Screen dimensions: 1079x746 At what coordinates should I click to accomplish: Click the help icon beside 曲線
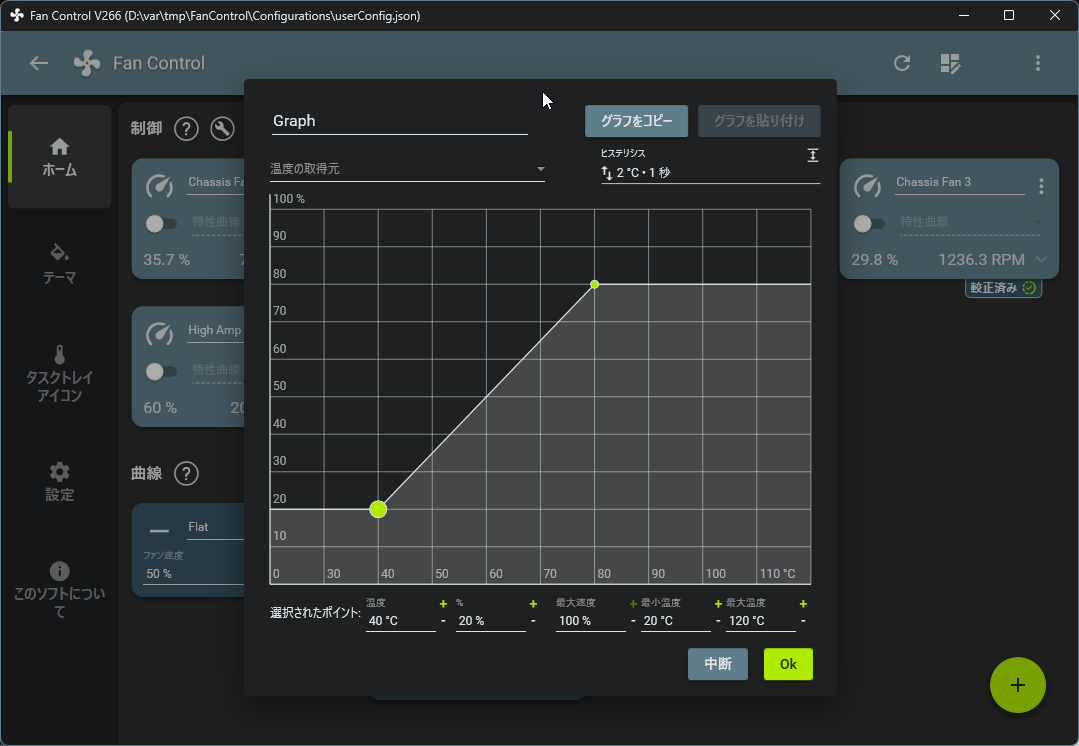(186, 473)
